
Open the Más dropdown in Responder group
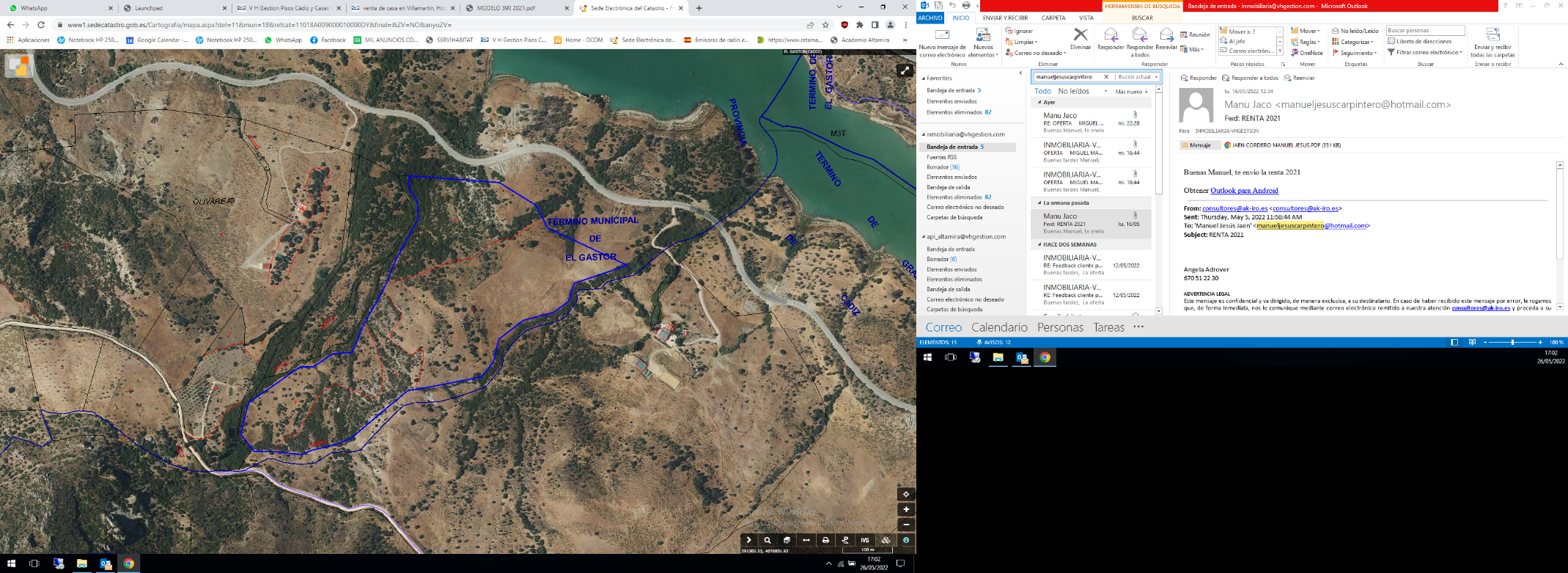[1192, 49]
